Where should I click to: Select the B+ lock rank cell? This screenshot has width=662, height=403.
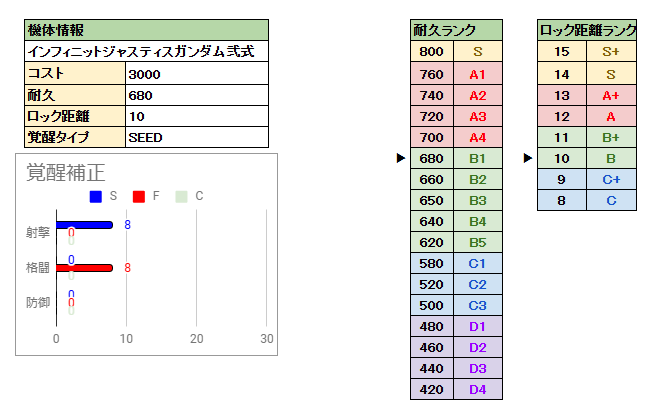pos(611,138)
